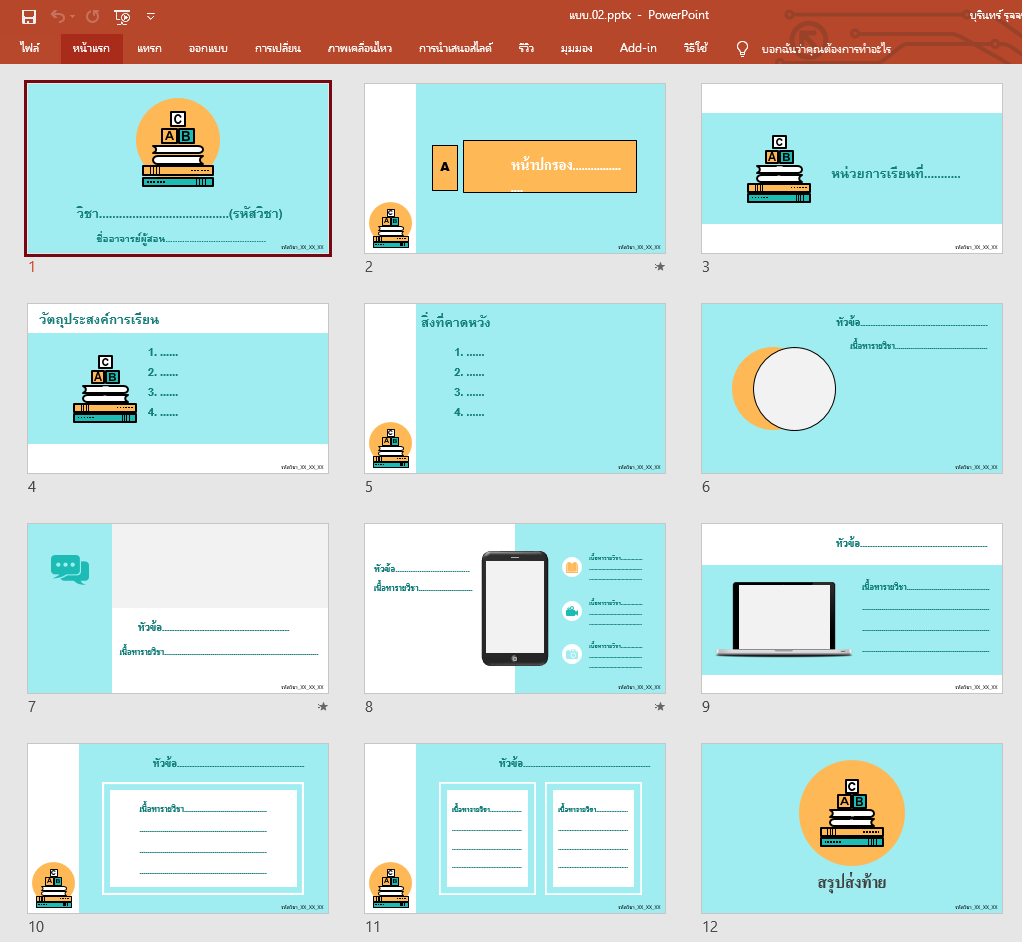Click the lightbulb Tell Me icon
Screen dimensions: 1022x942
tap(742, 48)
